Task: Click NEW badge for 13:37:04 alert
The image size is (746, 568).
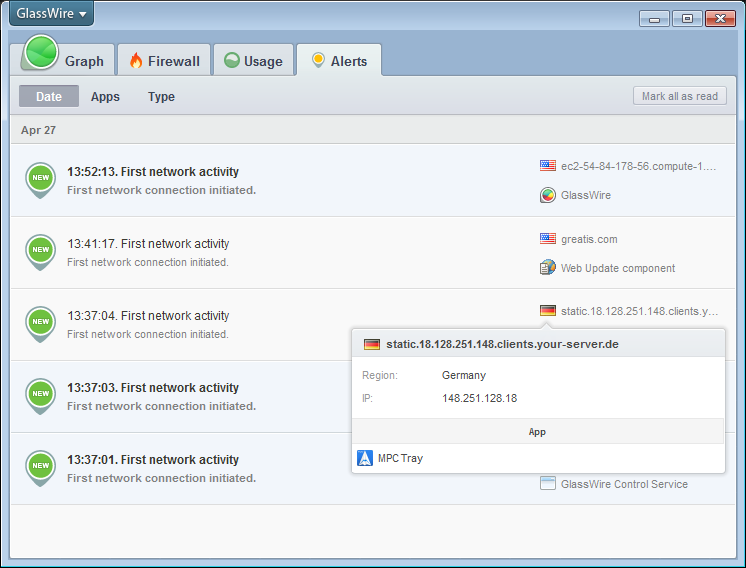Action: tap(40, 323)
